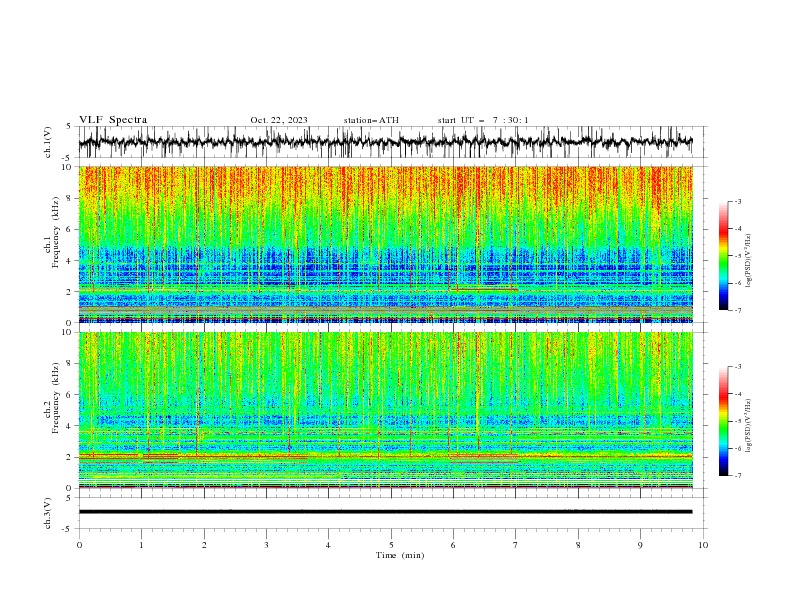This screenshot has height=612, width=792.
Task: Click the ch.1 spectrogram color bar
Action: [x=724, y=256]
